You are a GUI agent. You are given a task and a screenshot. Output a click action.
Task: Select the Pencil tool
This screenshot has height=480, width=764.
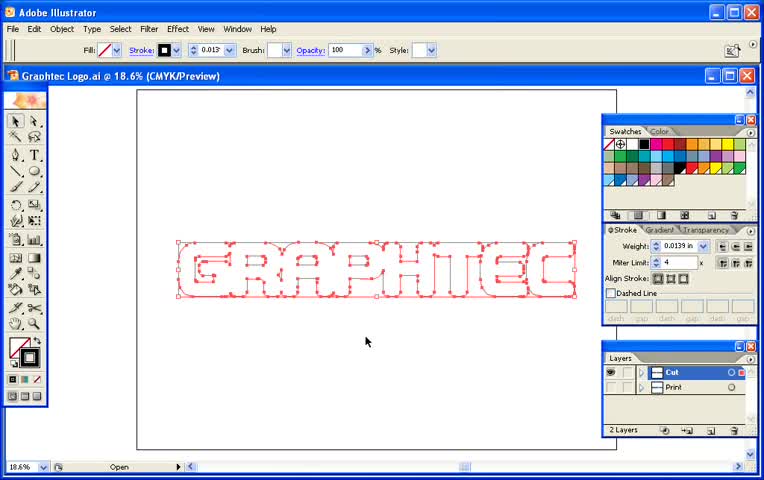(x=34, y=187)
